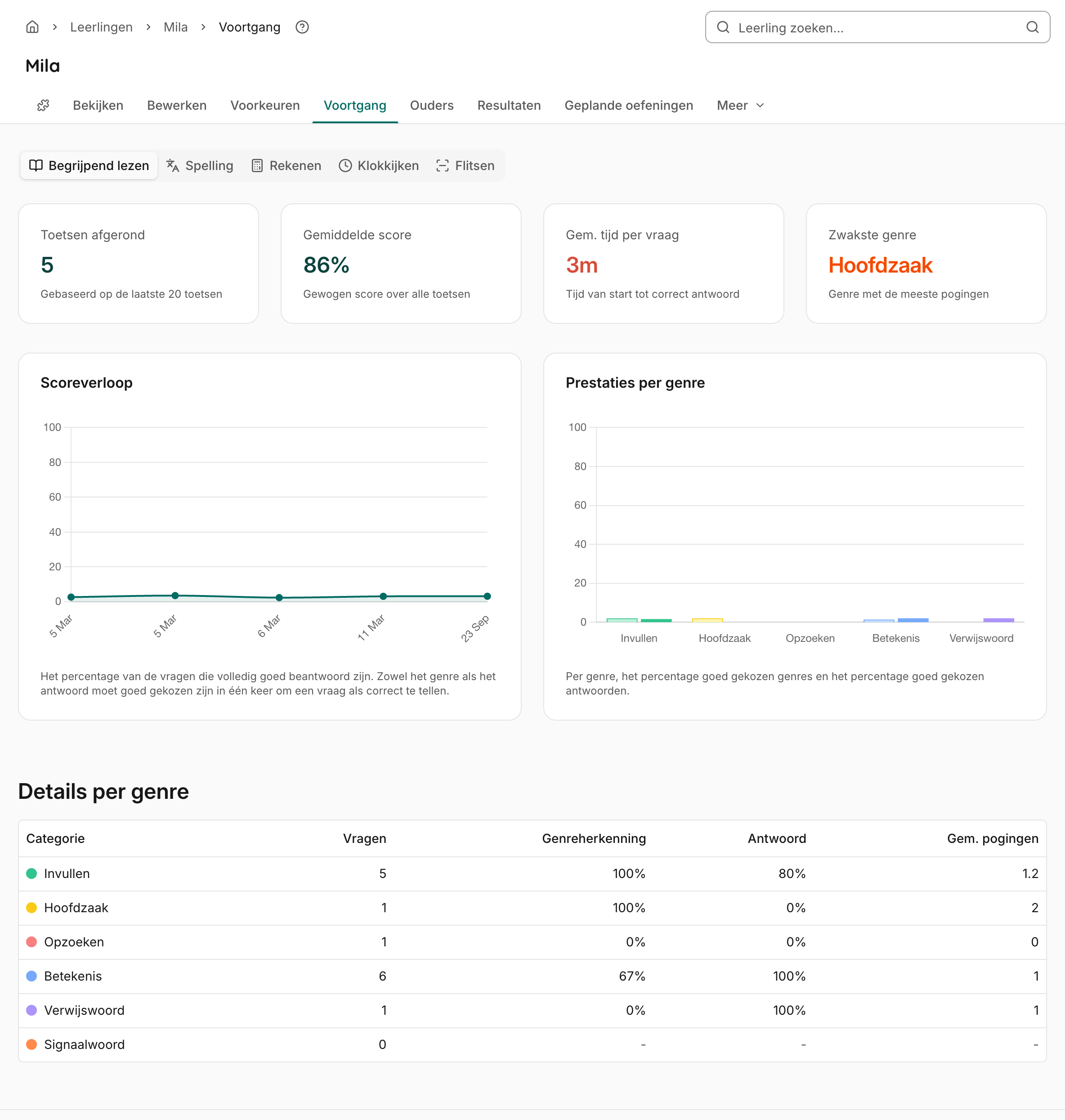Image resolution: width=1065 pixels, height=1120 pixels.
Task: Click the 6 Mar data point in Scoreverloop
Action: point(279,597)
